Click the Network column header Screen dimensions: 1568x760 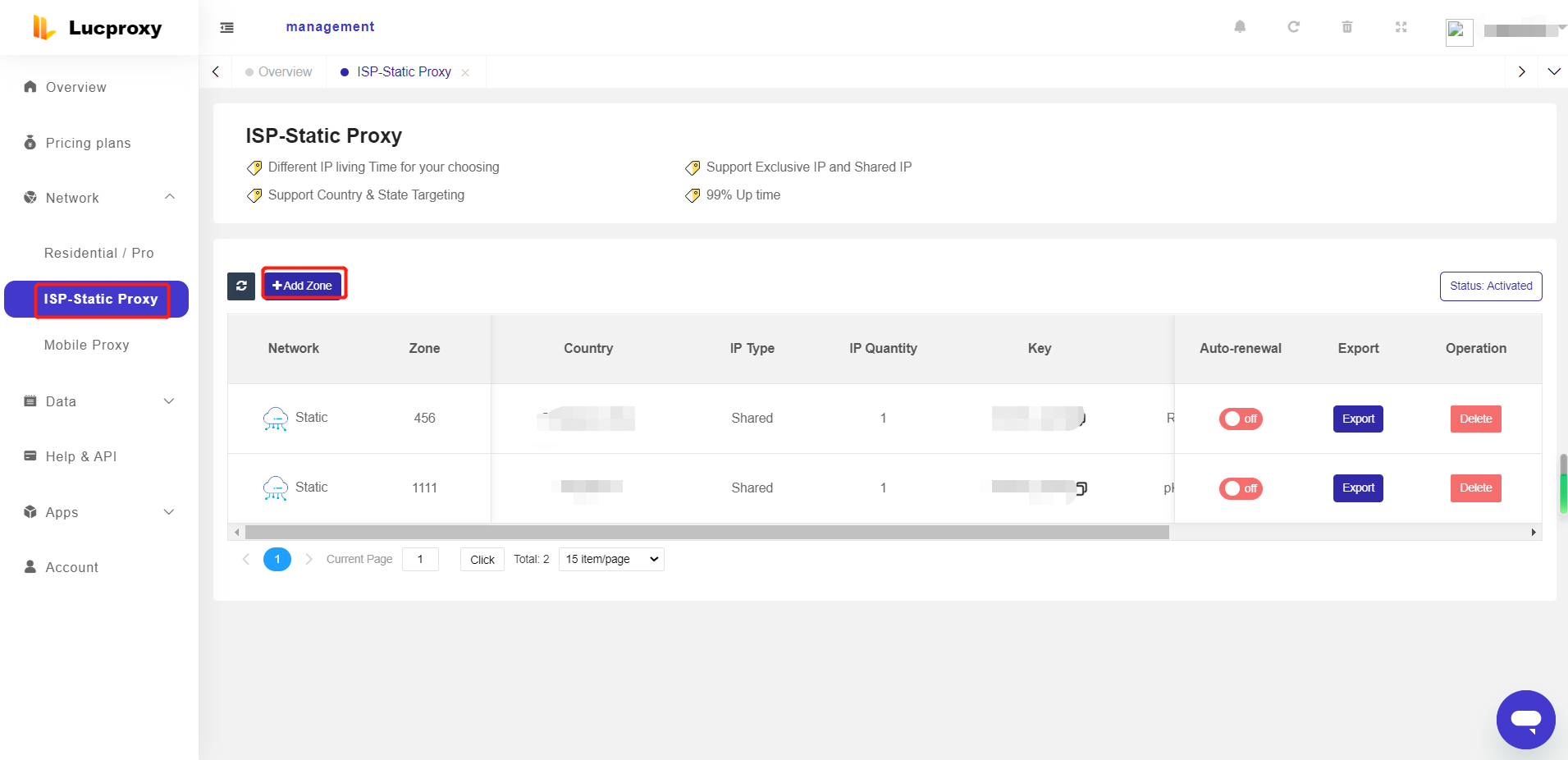pos(294,348)
